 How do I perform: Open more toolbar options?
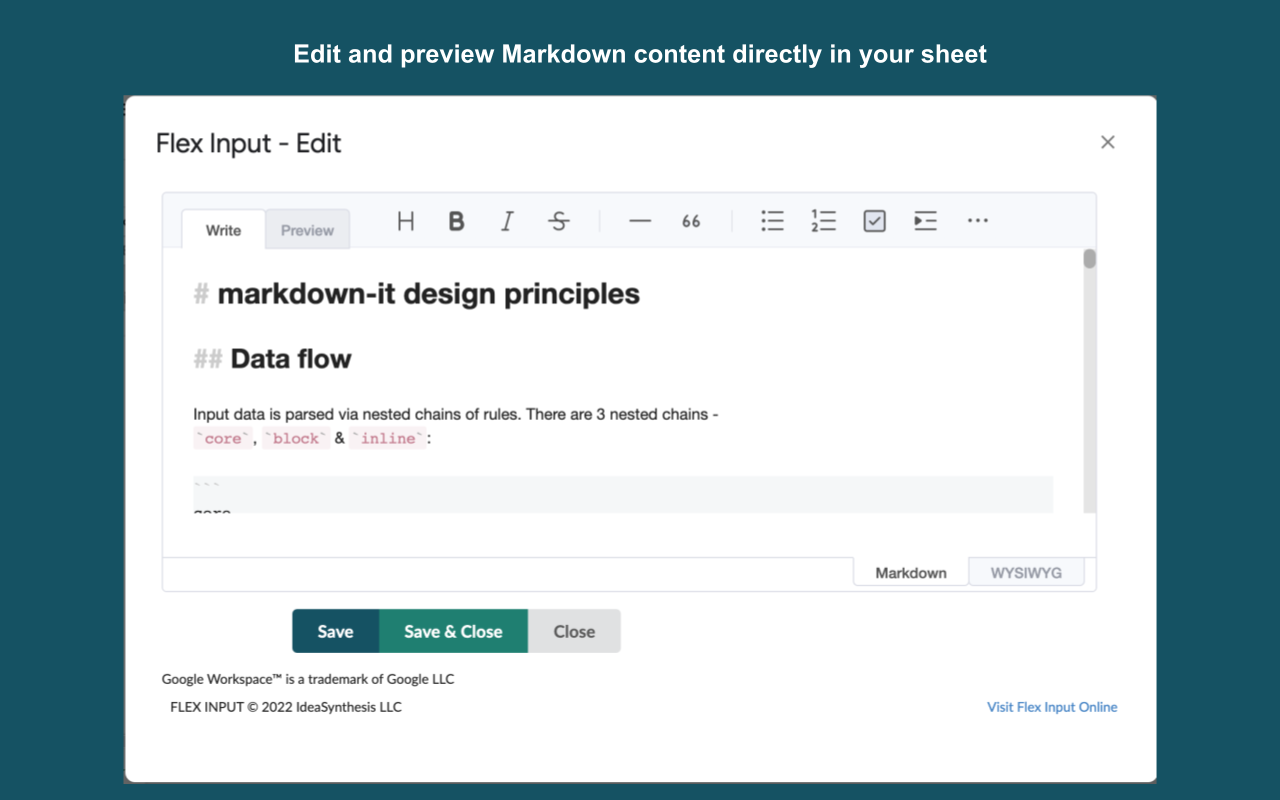pos(978,221)
